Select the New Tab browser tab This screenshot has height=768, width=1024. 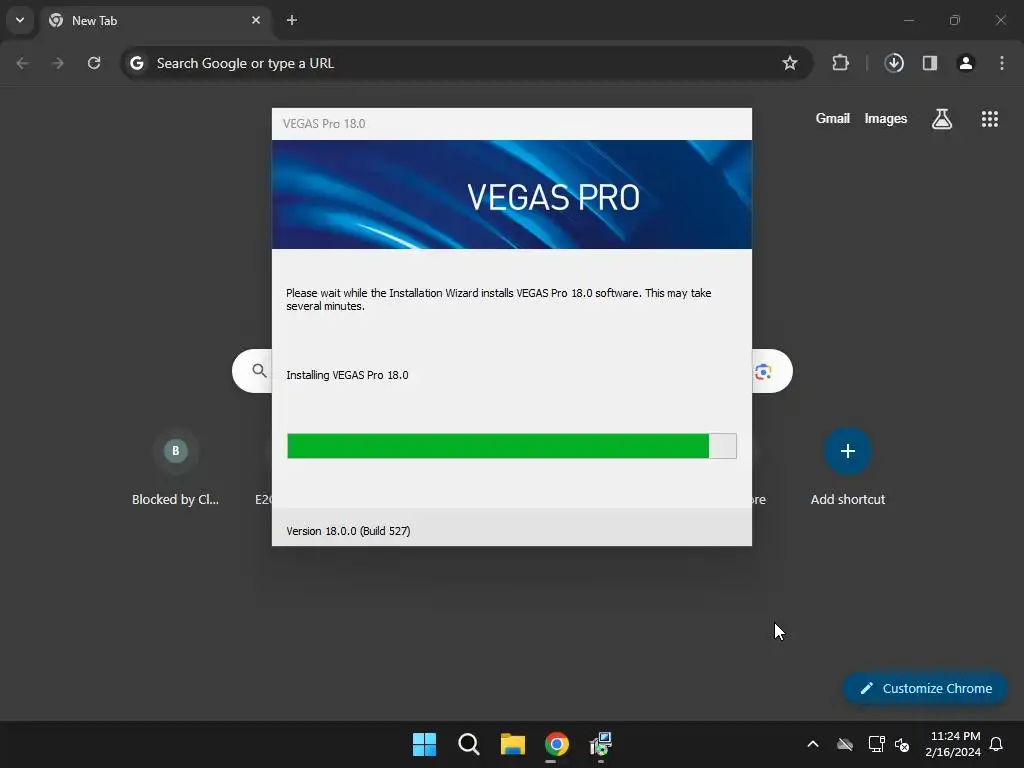155,20
